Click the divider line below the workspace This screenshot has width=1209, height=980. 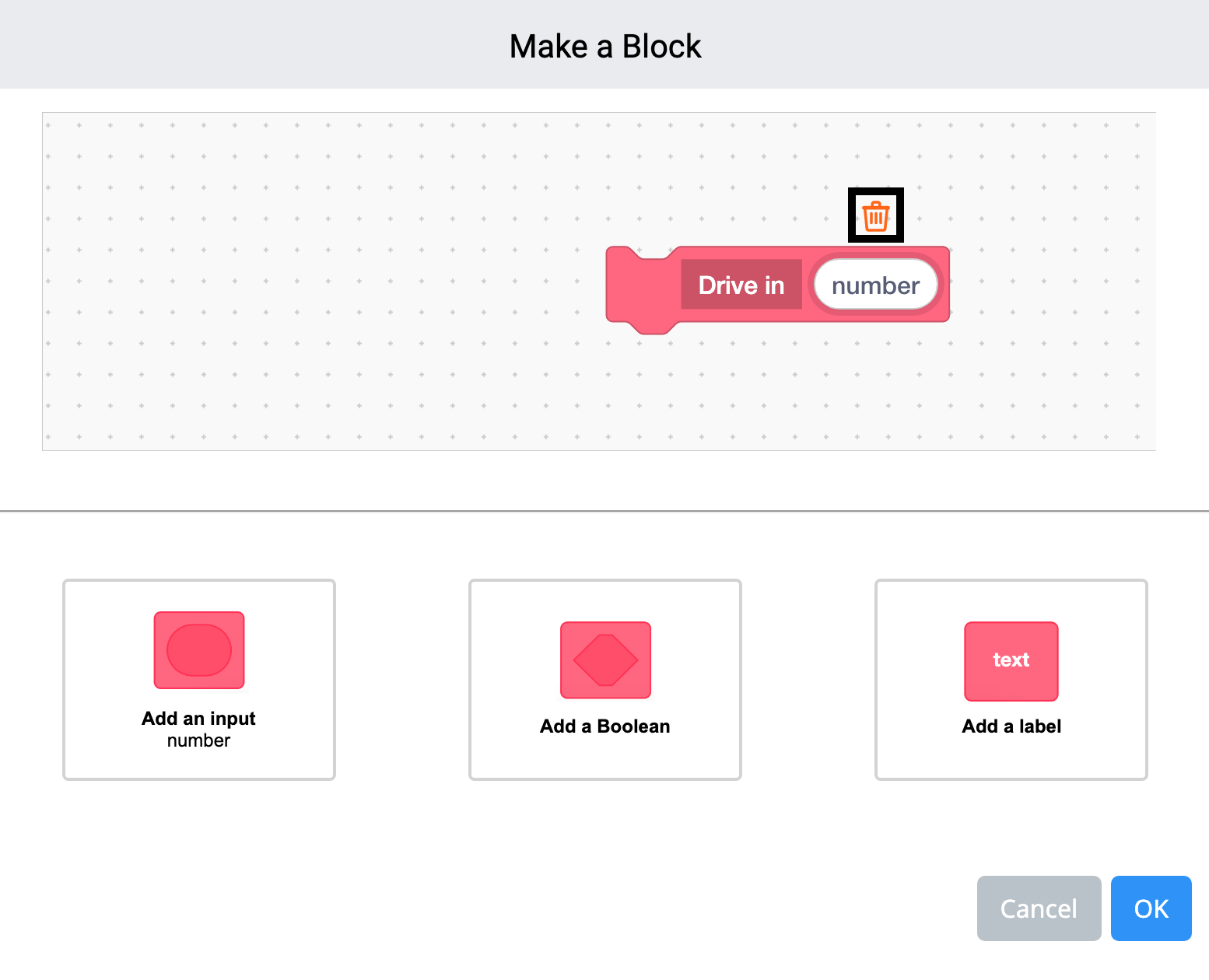pos(604,511)
